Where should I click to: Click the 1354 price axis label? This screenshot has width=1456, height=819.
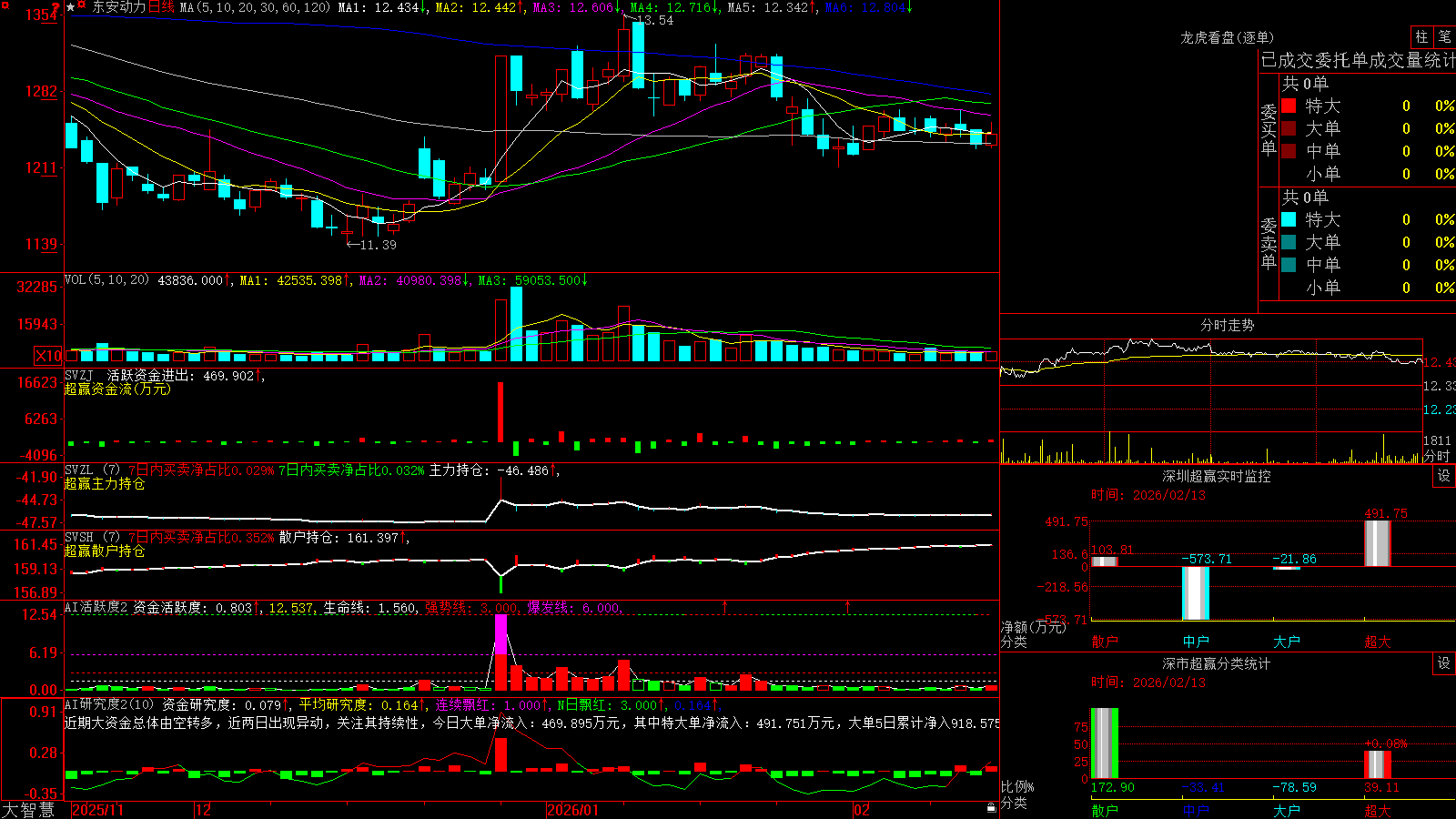(x=42, y=15)
